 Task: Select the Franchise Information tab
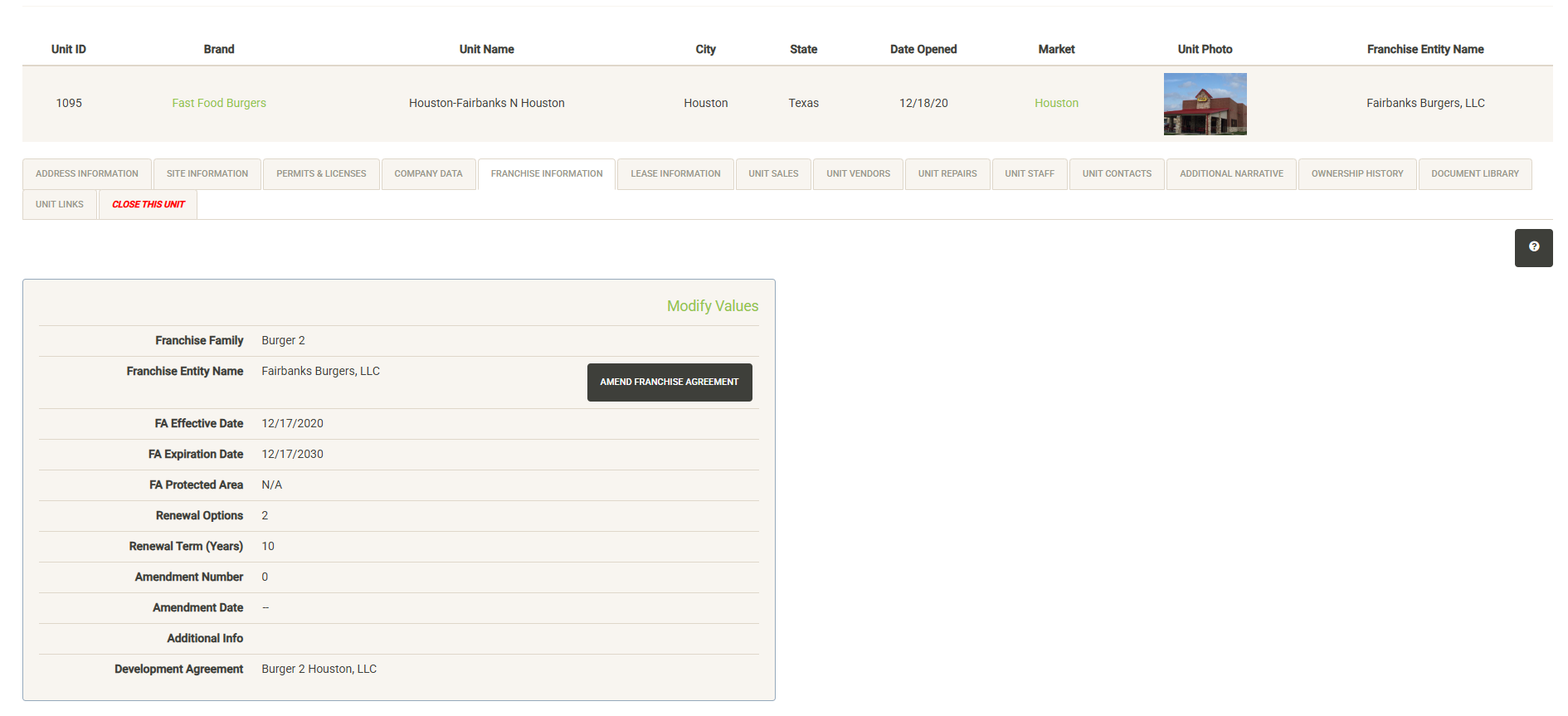click(547, 174)
